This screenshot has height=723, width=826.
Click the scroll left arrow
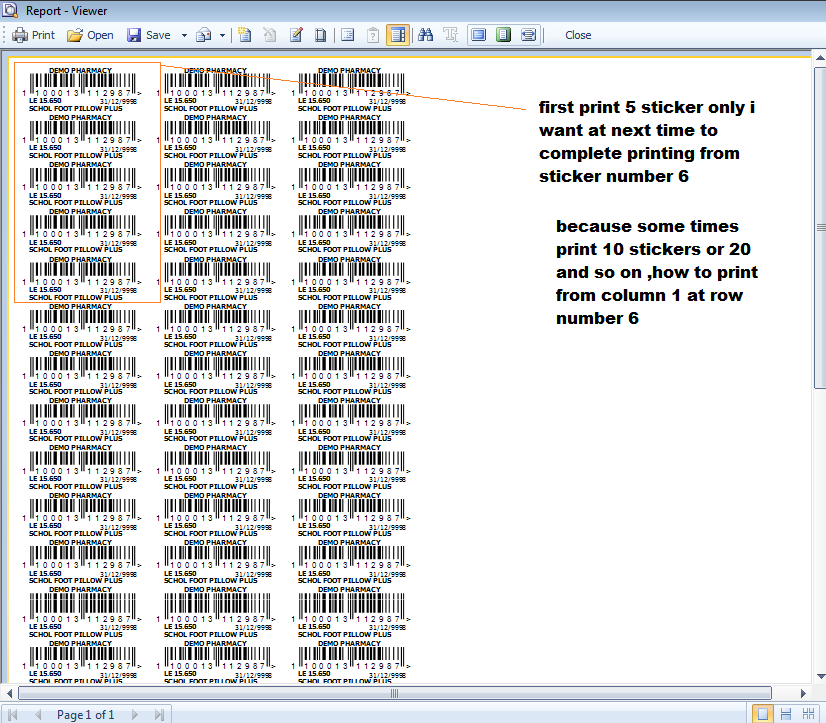(x=9, y=693)
